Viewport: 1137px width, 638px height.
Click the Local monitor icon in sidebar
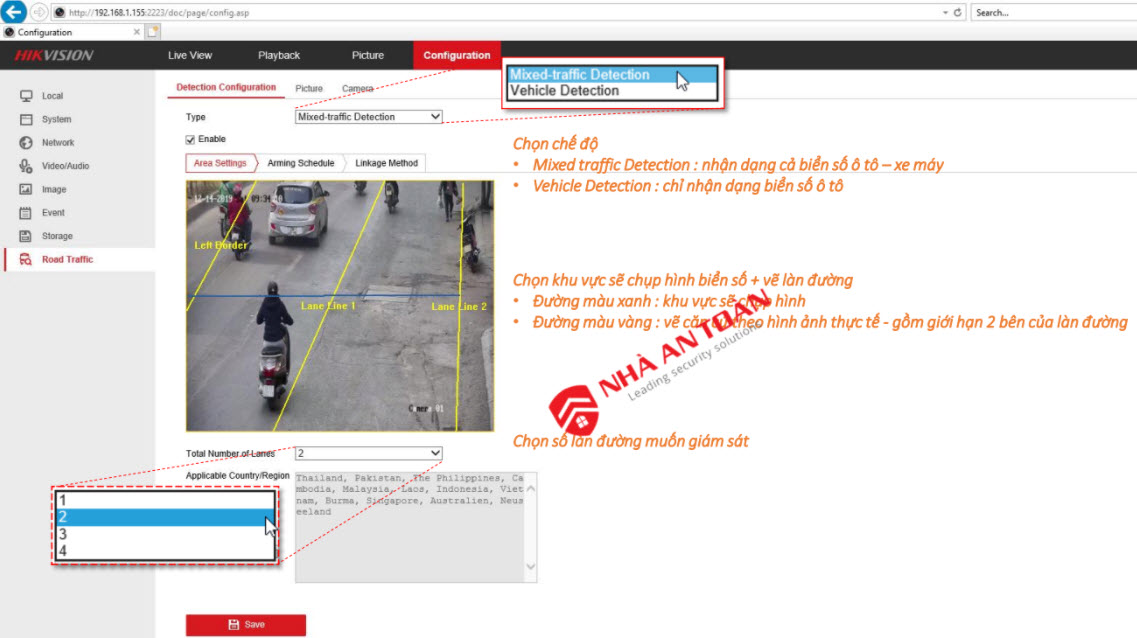[26, 96]
